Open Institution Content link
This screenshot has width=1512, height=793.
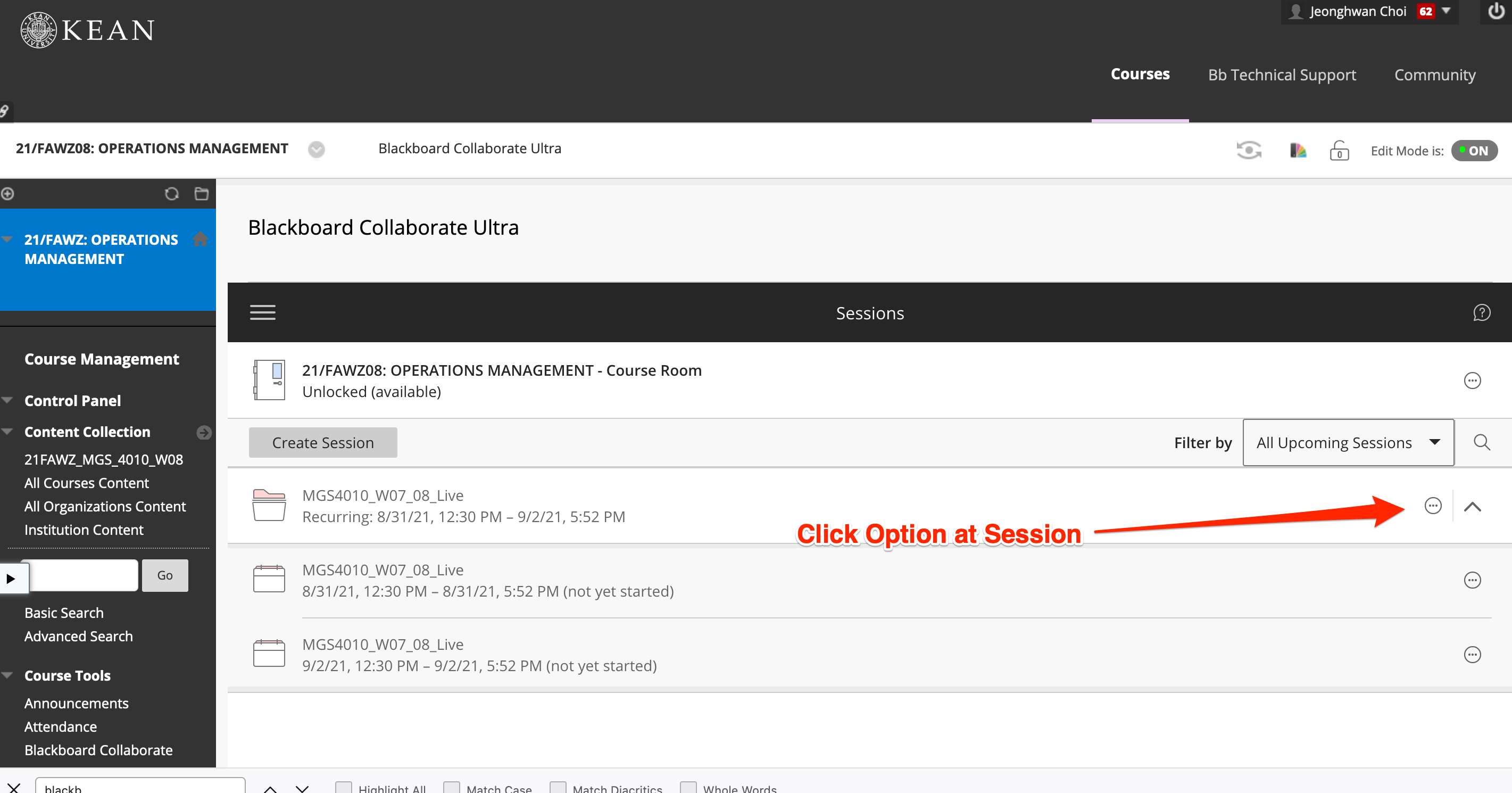pyautogui.click(x=84, y=530)
